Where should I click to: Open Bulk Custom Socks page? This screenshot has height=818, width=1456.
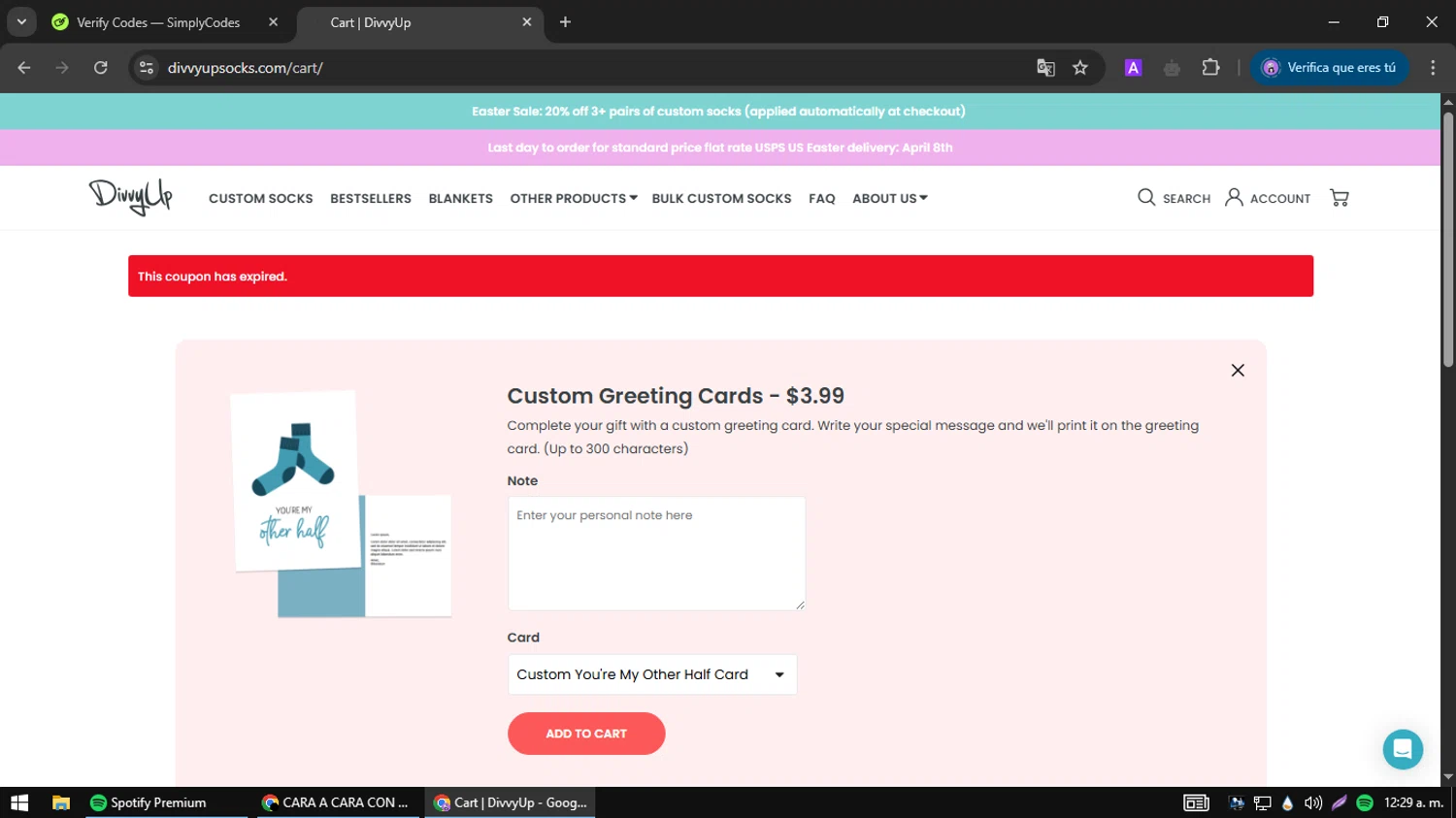[721, 198]
